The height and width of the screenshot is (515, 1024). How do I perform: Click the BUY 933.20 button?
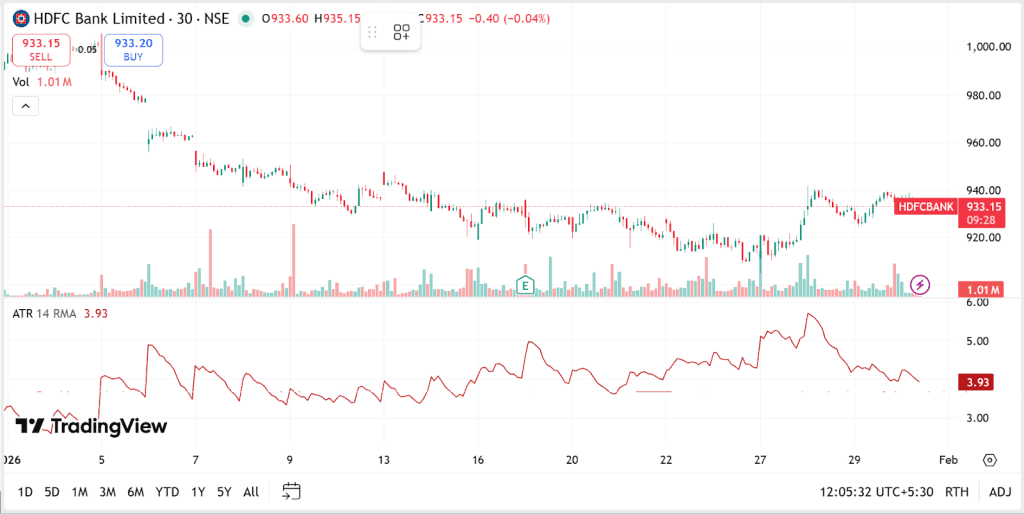pyautogui.click(x=133, y=49)
